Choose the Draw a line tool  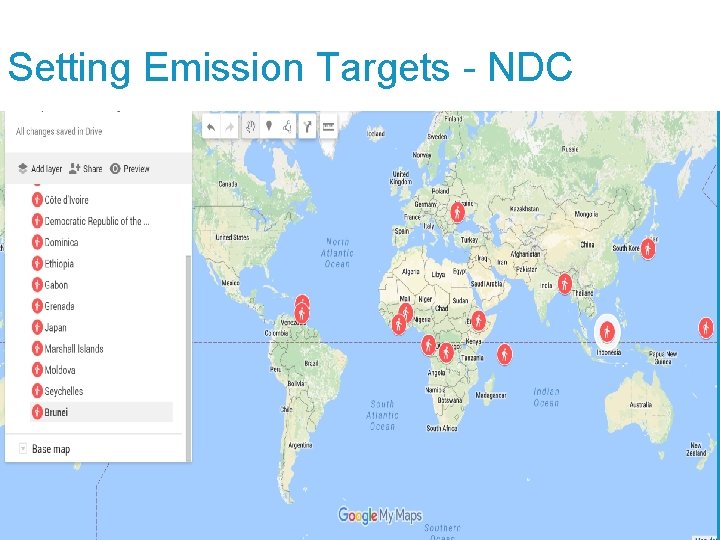[x=287, y=126]
